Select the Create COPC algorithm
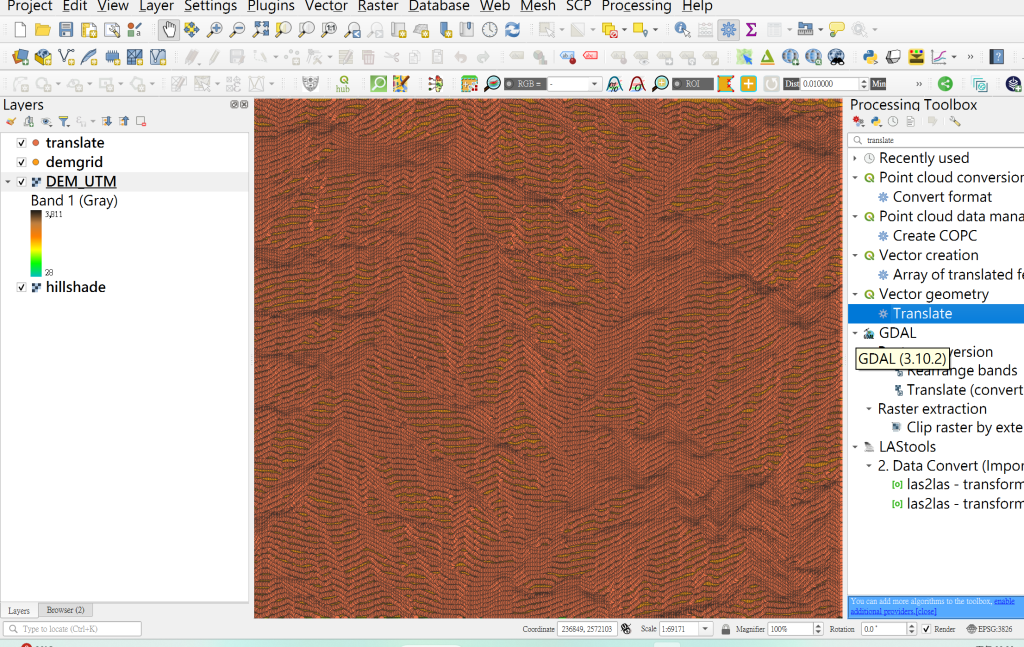 pos(935,236)
